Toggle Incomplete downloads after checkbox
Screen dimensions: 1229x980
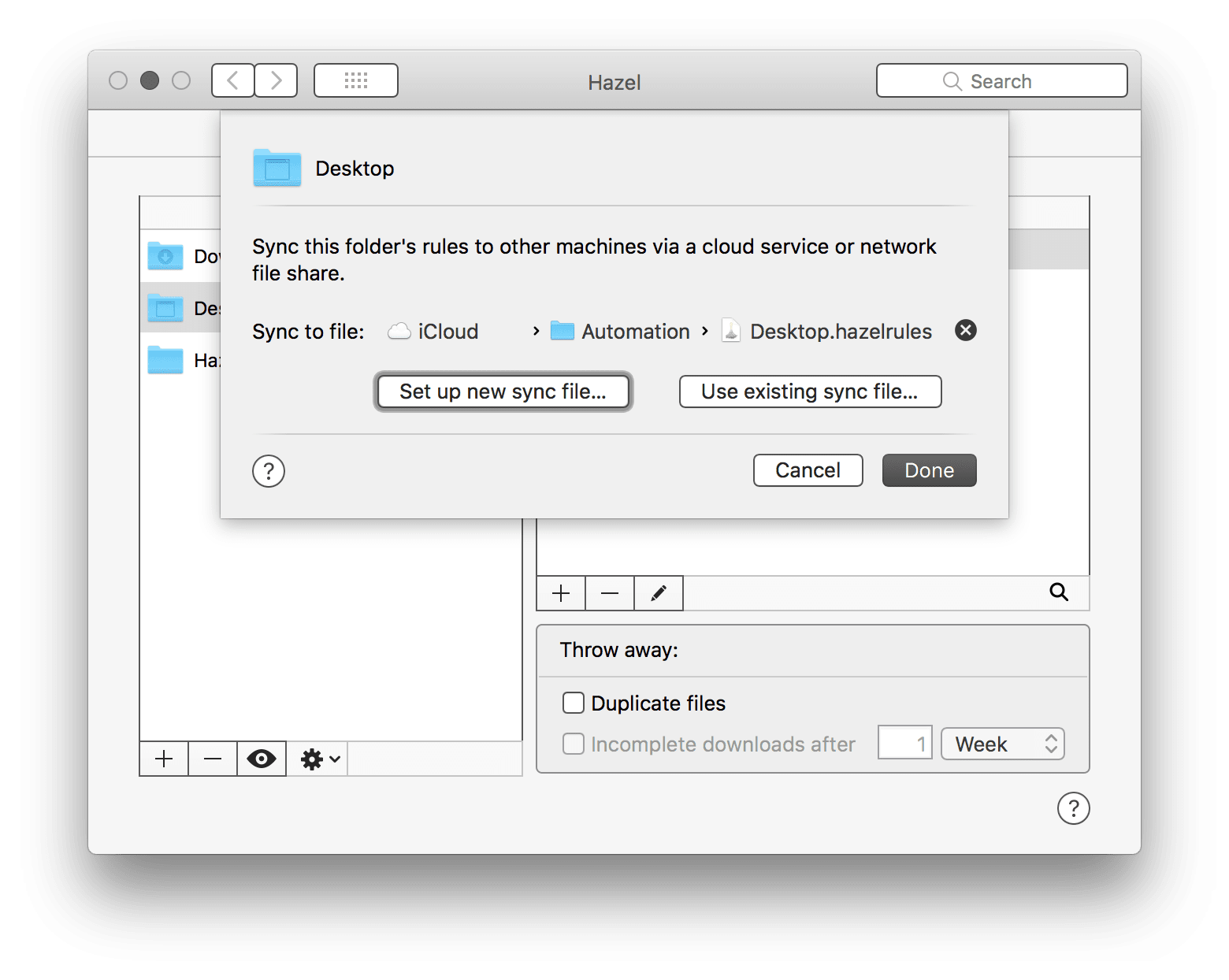pos(574,744)
